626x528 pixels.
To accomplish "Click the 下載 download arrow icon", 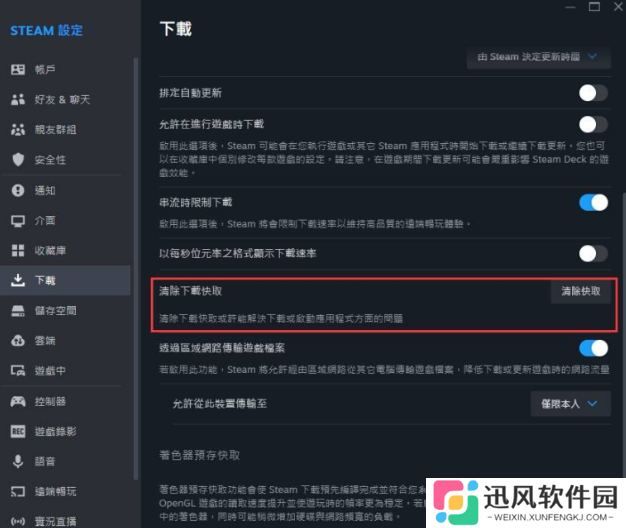I will pyautogui.click(x=18, y=280).
